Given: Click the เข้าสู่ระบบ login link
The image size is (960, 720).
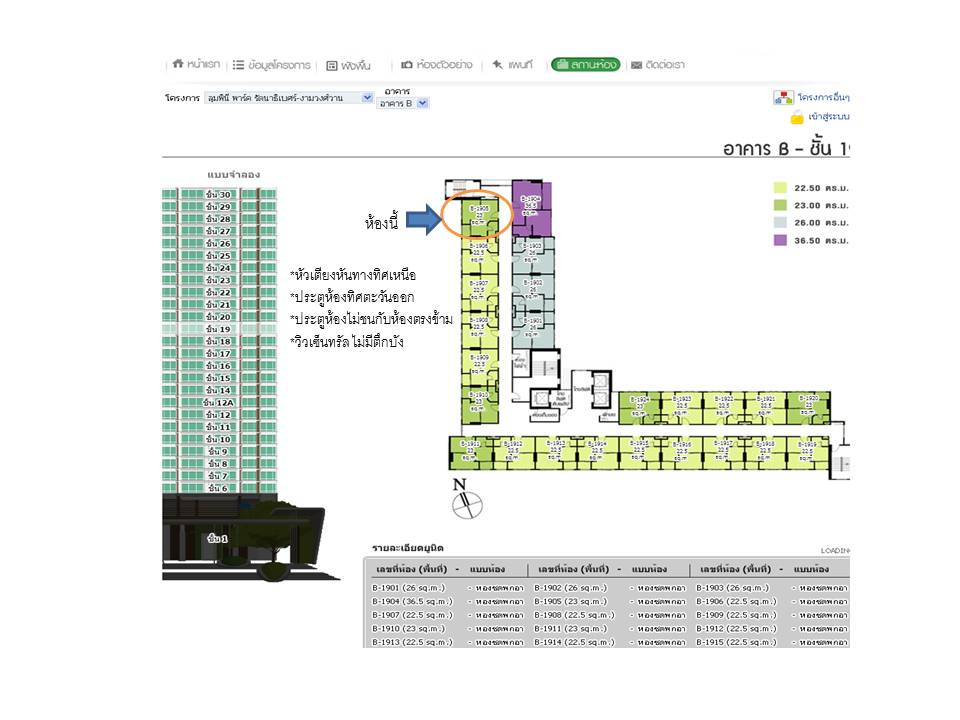Looking at the screenshot, I should click(x=828, y=117).
